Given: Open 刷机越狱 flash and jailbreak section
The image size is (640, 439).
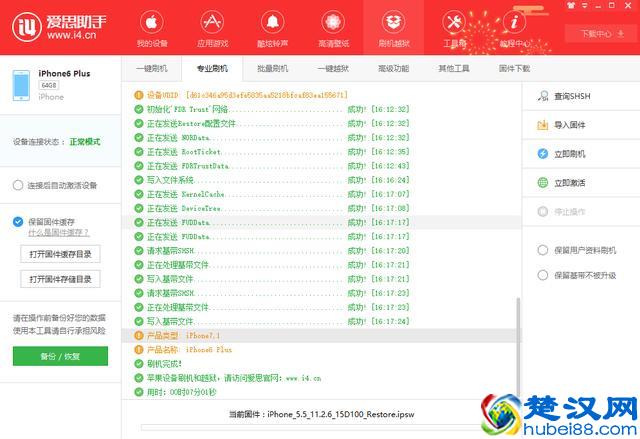Looking at the screenshot, I should coord(393,29).
